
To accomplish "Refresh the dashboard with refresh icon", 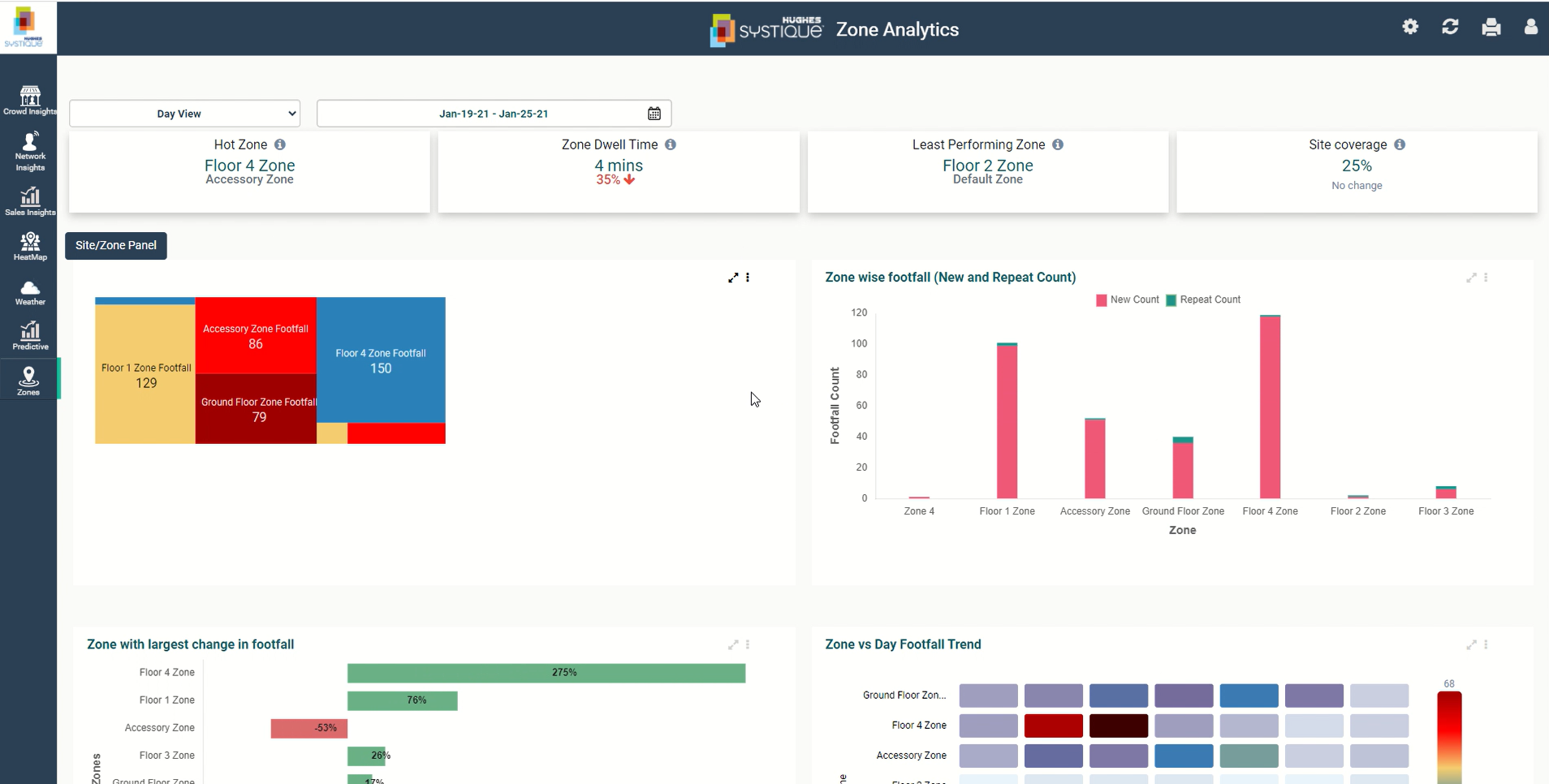I will click(1450, 27).
